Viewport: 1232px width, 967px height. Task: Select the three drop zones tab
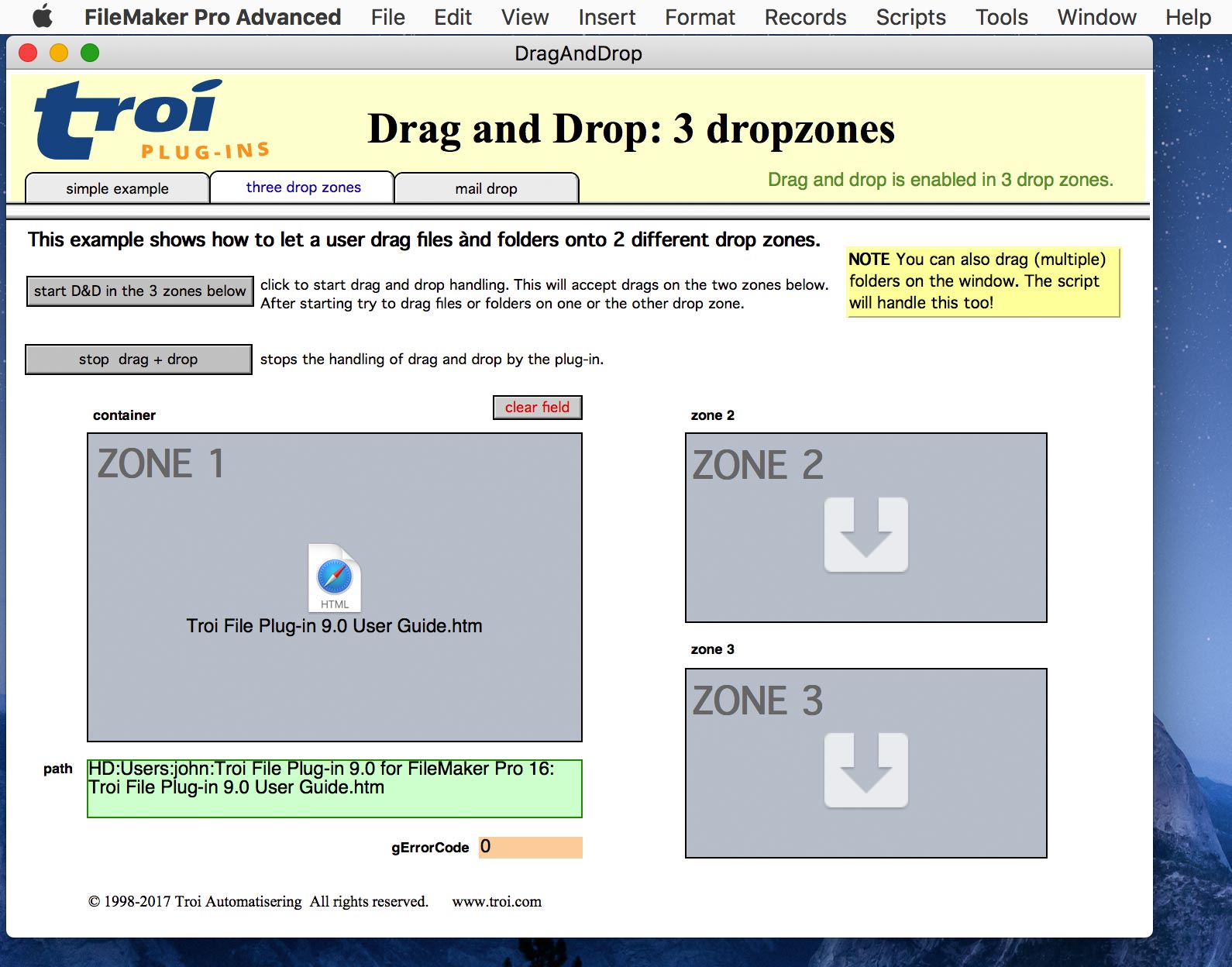pos(303,188)
